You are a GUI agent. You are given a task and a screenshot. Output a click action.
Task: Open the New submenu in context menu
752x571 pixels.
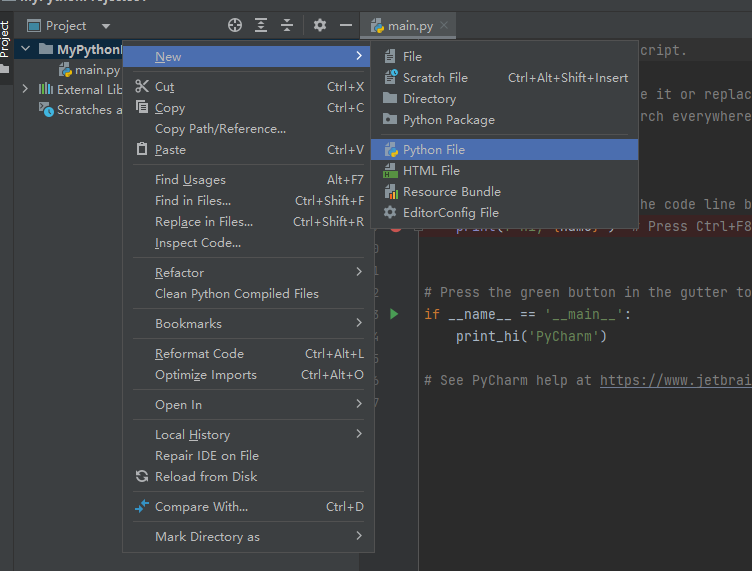click(x=247, y=57)
